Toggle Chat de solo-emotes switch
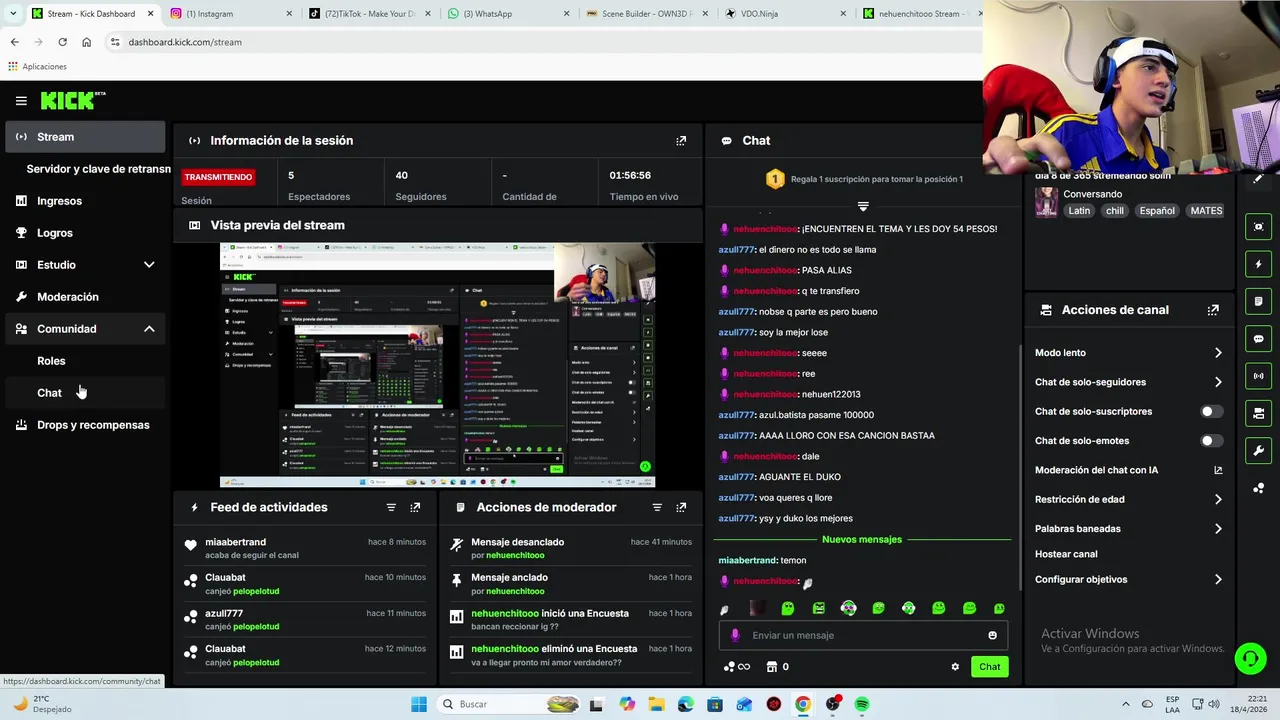1280x720 pixels. [1211, 441]
